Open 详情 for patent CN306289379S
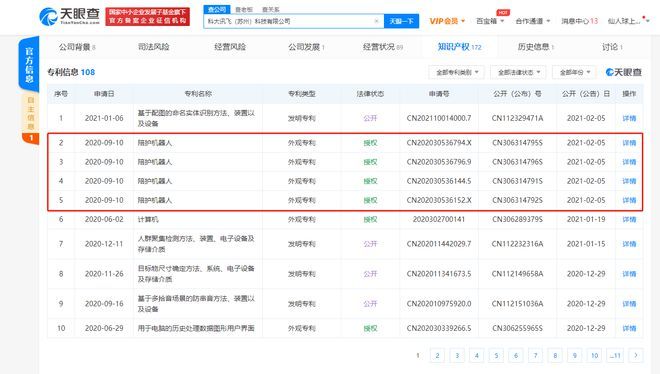 pos(629,220)
